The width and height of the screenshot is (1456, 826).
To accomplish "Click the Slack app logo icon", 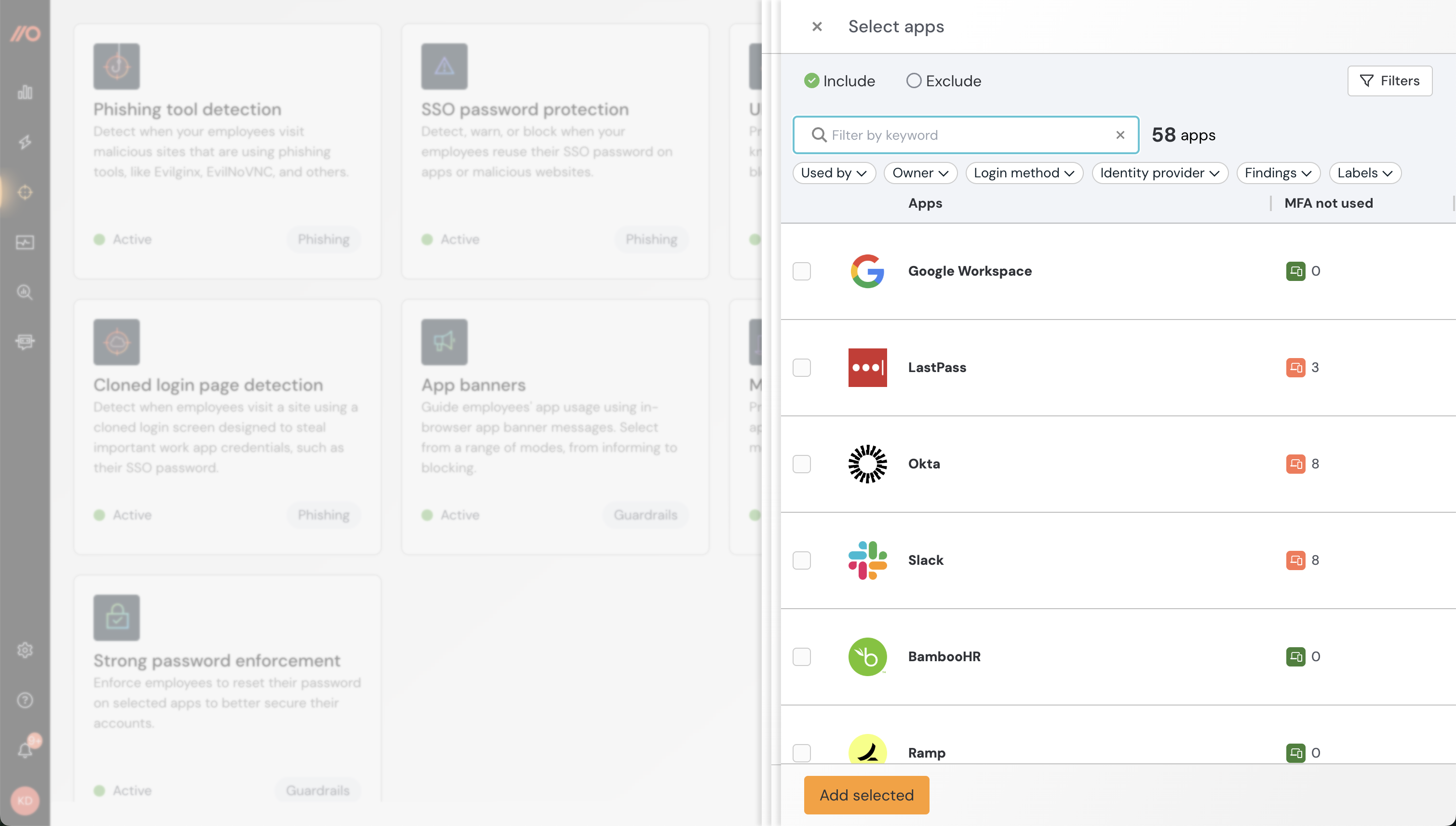I will click(867, 560).
